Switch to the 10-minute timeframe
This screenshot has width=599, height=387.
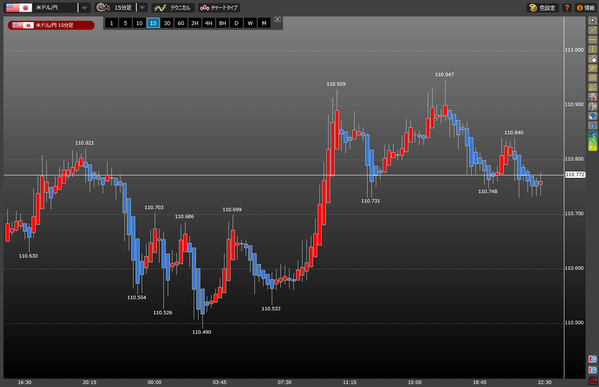[139, 23]
